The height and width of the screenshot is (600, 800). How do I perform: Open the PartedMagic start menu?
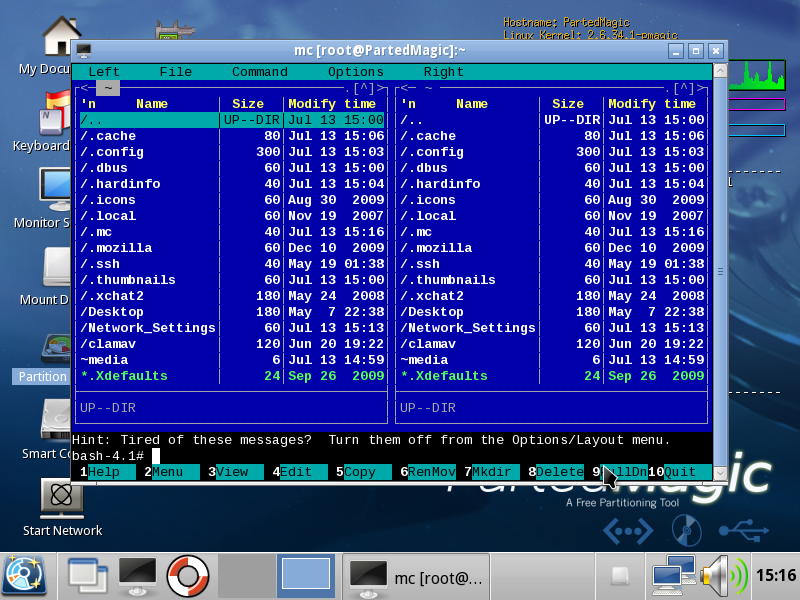click(x=24, y=575)
